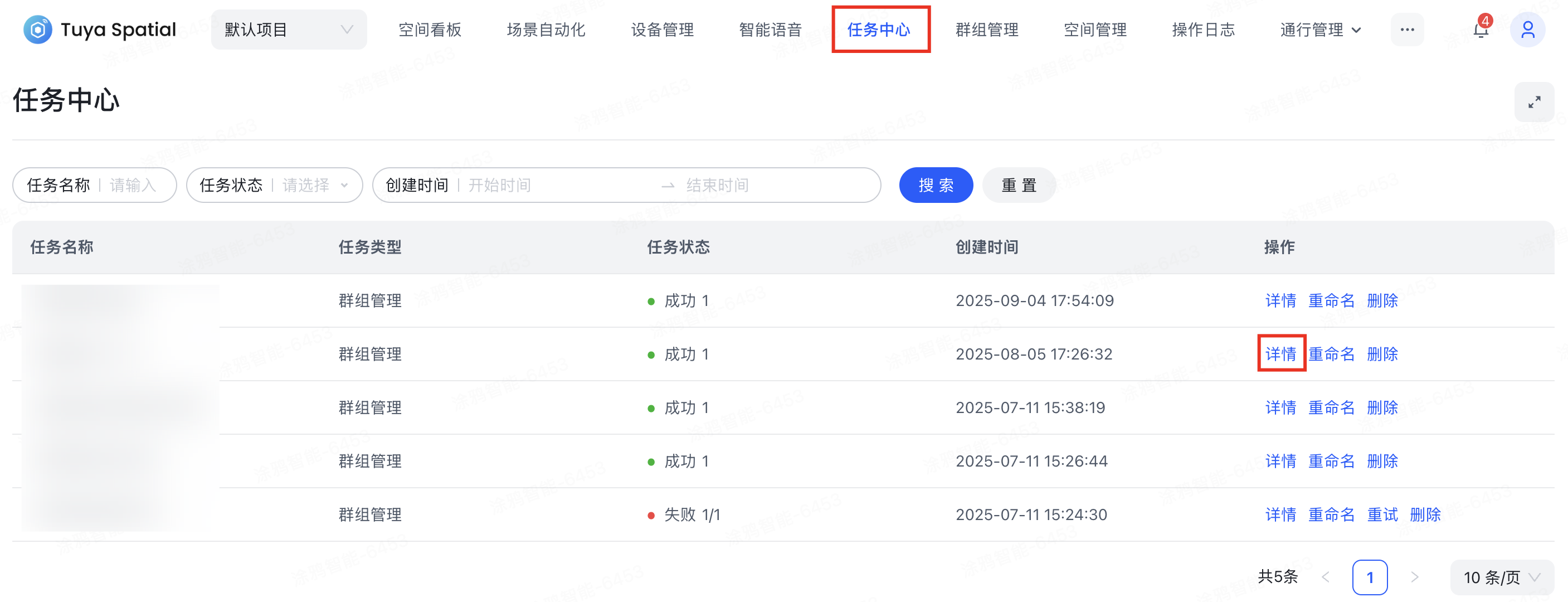Open the 场景自动化 page
This screenshot has width=1568, height=602.
click(x=546, y=28)
